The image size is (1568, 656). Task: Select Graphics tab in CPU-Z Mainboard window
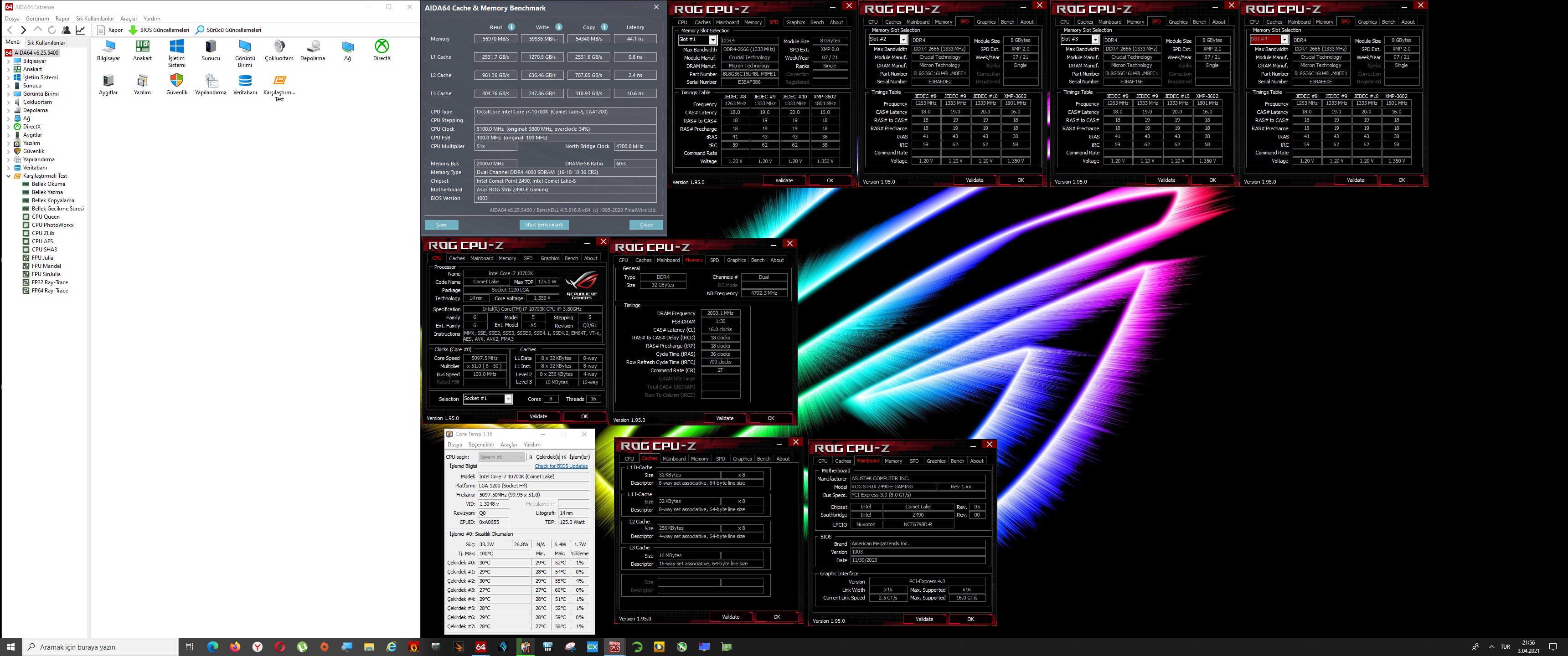pyautogui.click(x=936, y=461)
